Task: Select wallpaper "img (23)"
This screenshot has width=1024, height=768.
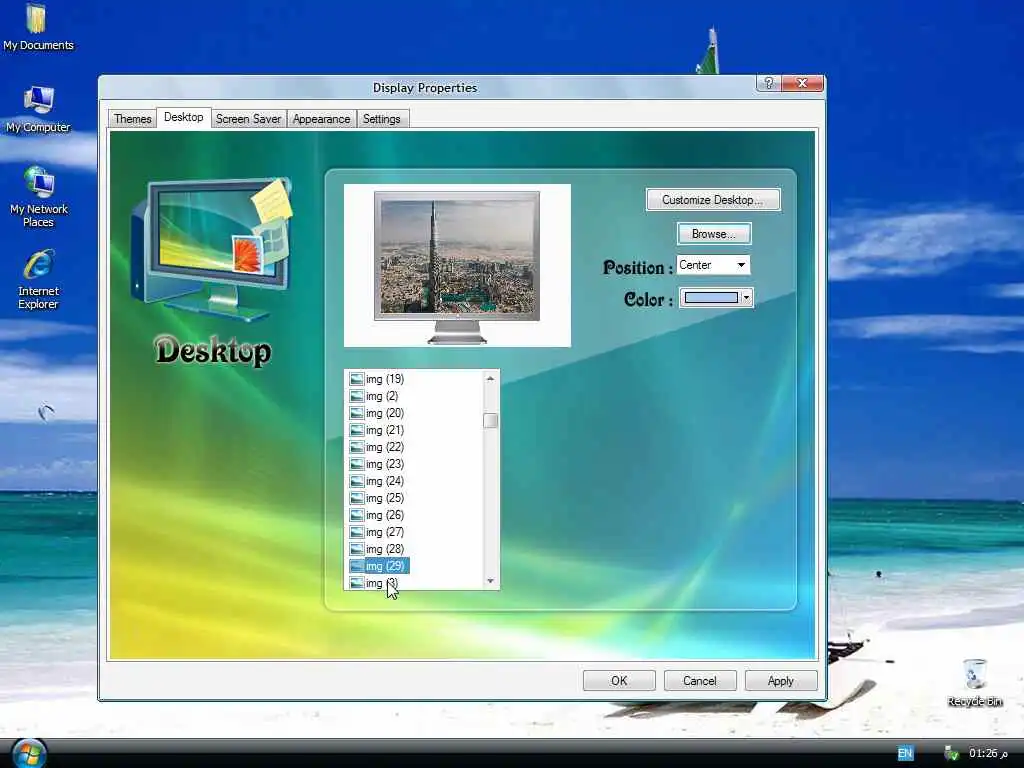Action: 385,464
